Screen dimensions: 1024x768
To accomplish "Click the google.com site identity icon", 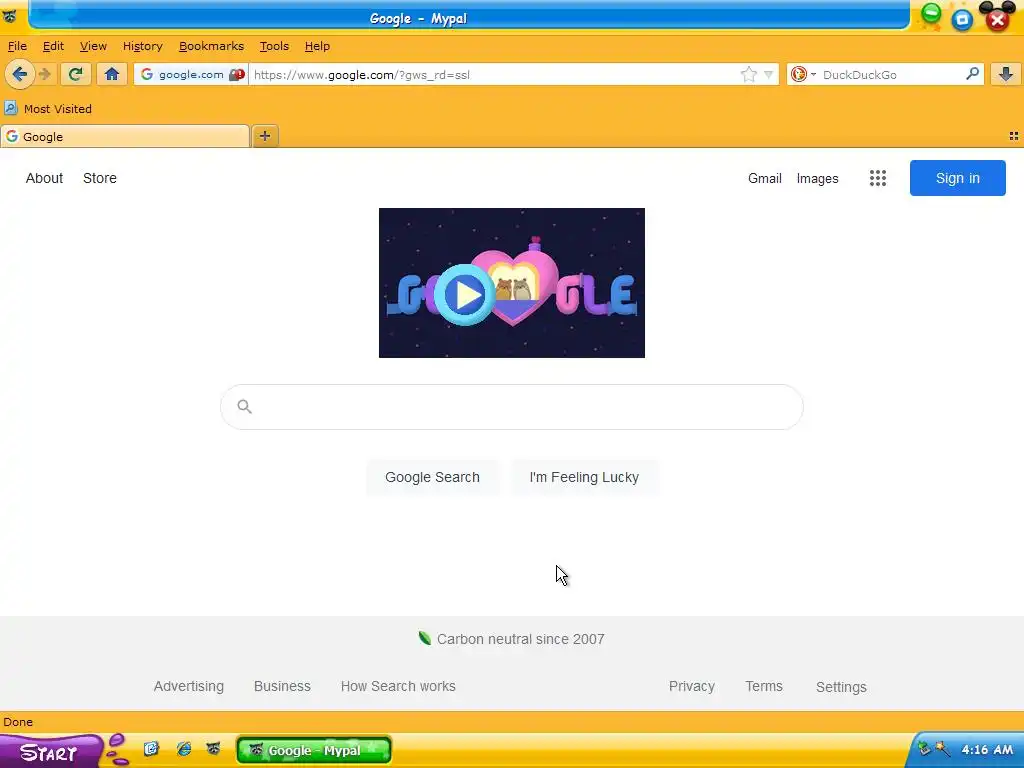I will tap(147, 74).
